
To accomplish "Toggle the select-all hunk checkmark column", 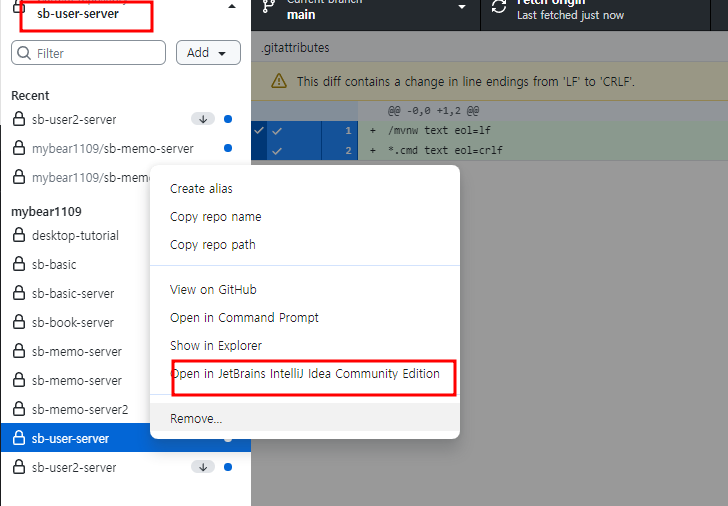I will (259, 140).
